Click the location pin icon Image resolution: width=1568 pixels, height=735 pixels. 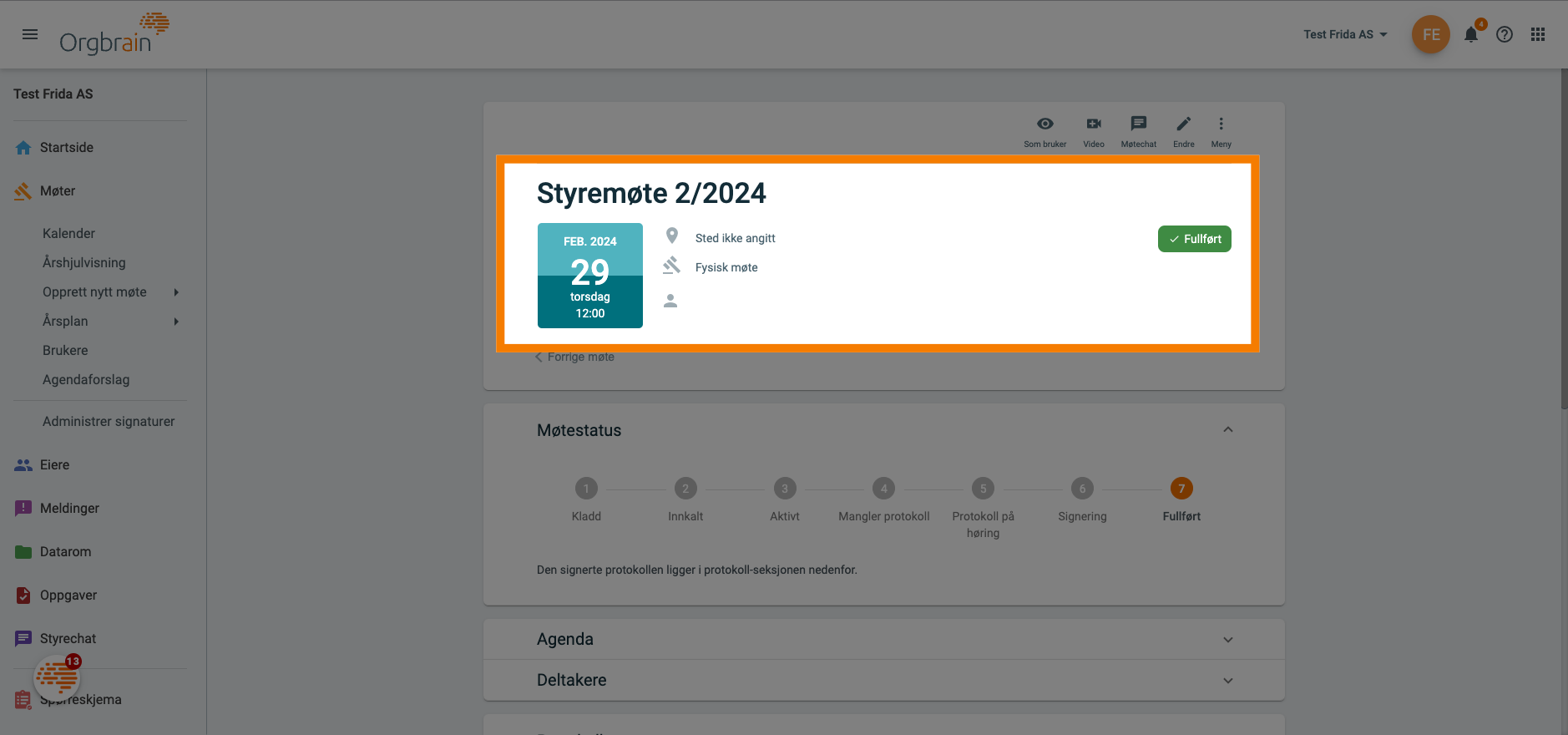click(672, 236)
